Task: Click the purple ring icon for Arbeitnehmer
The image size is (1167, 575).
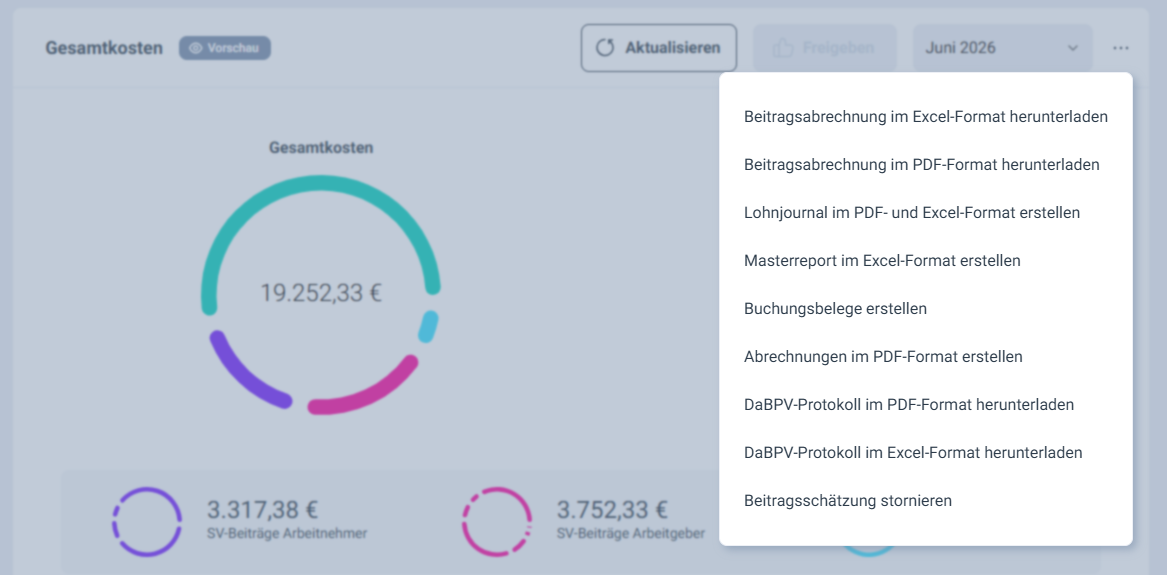Action: [147, 521]
